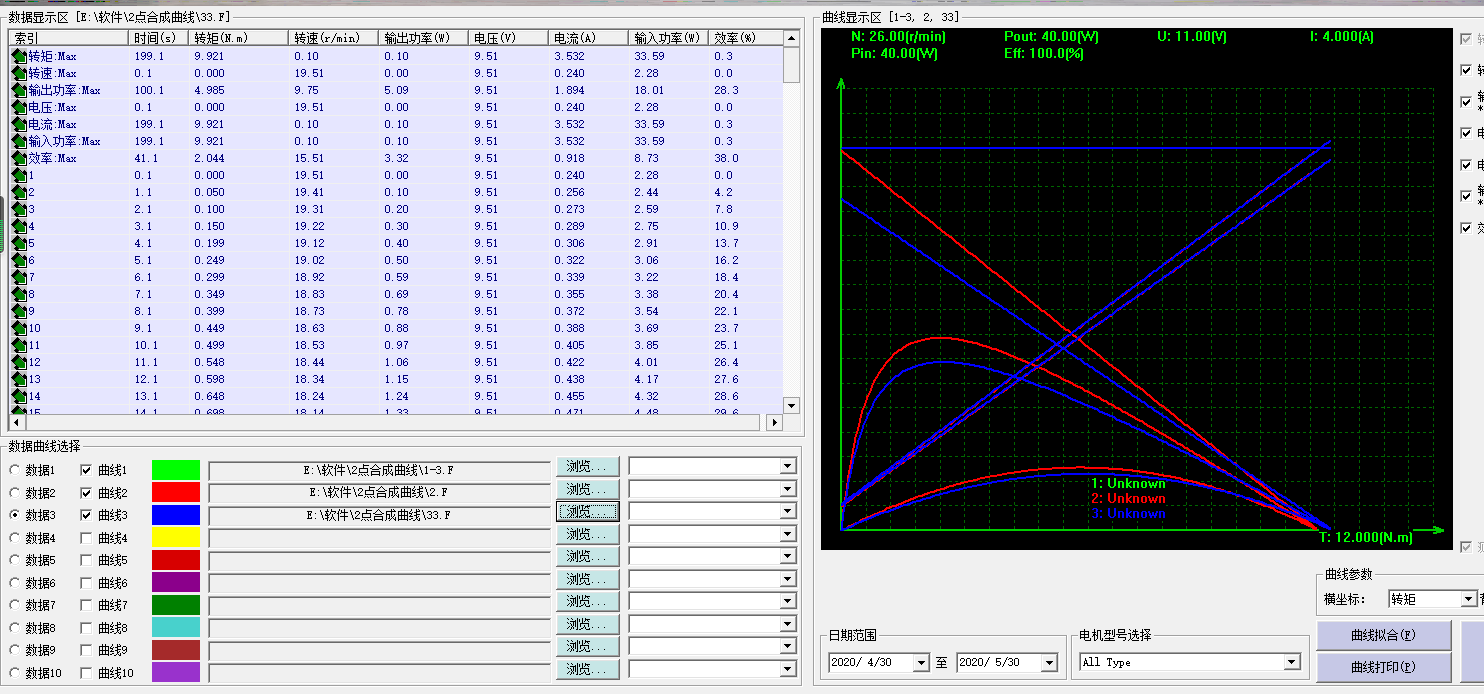Select the 数据5 radio button

point(13,559)
